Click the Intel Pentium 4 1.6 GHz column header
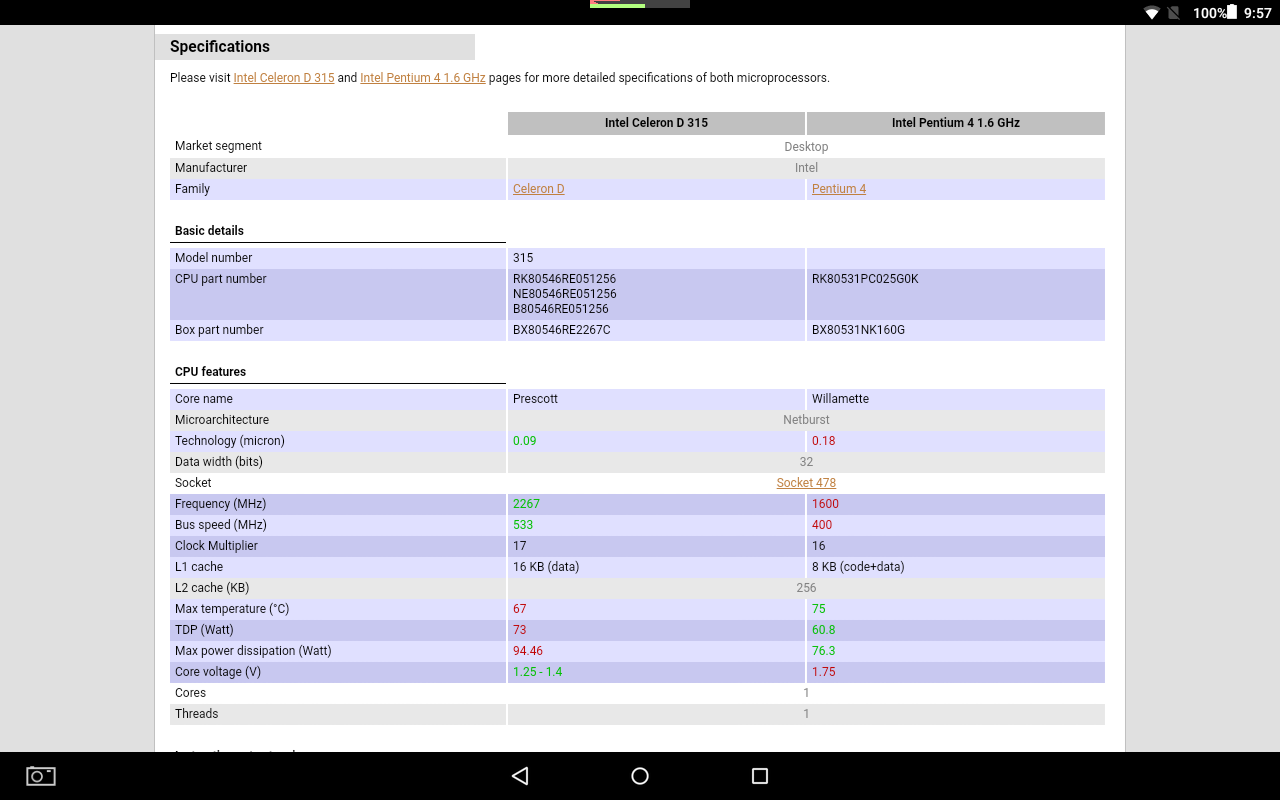Image resolution: width=1280 pixels, height=800 pixels. (x=956, y=123)
